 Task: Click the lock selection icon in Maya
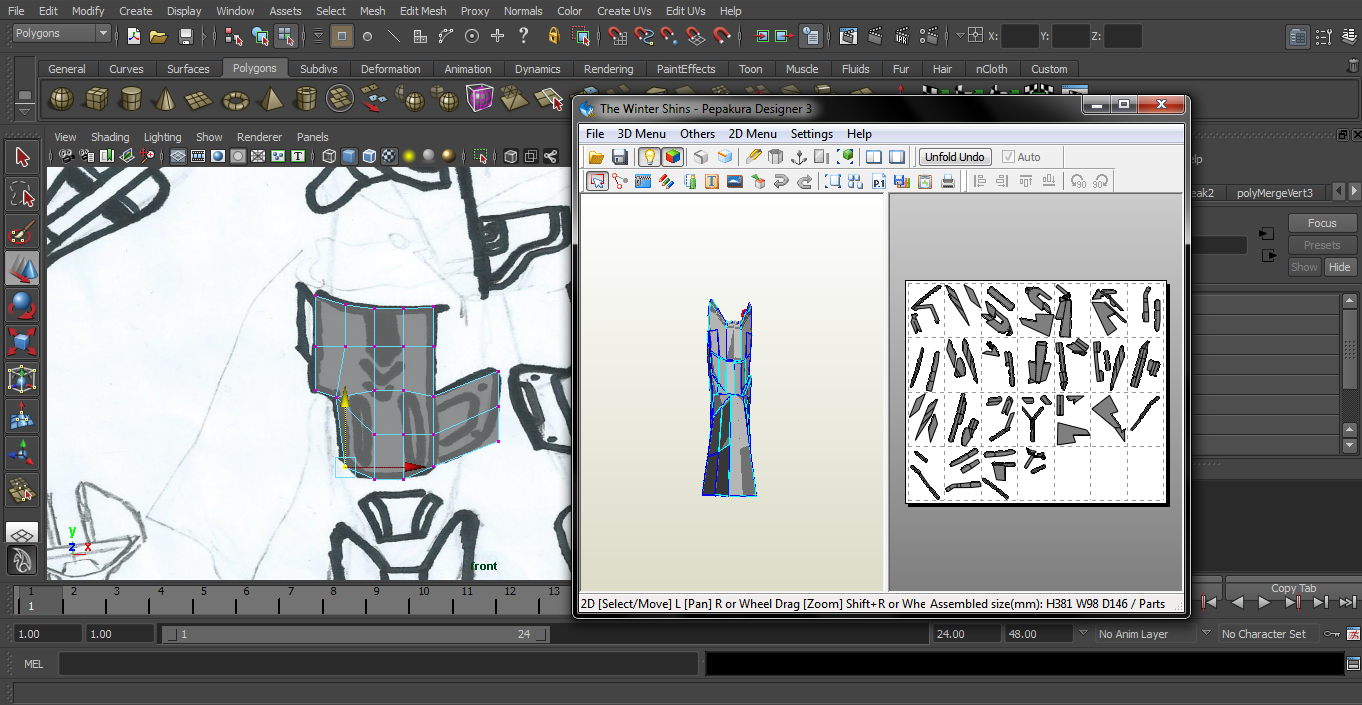click(553, 36)
